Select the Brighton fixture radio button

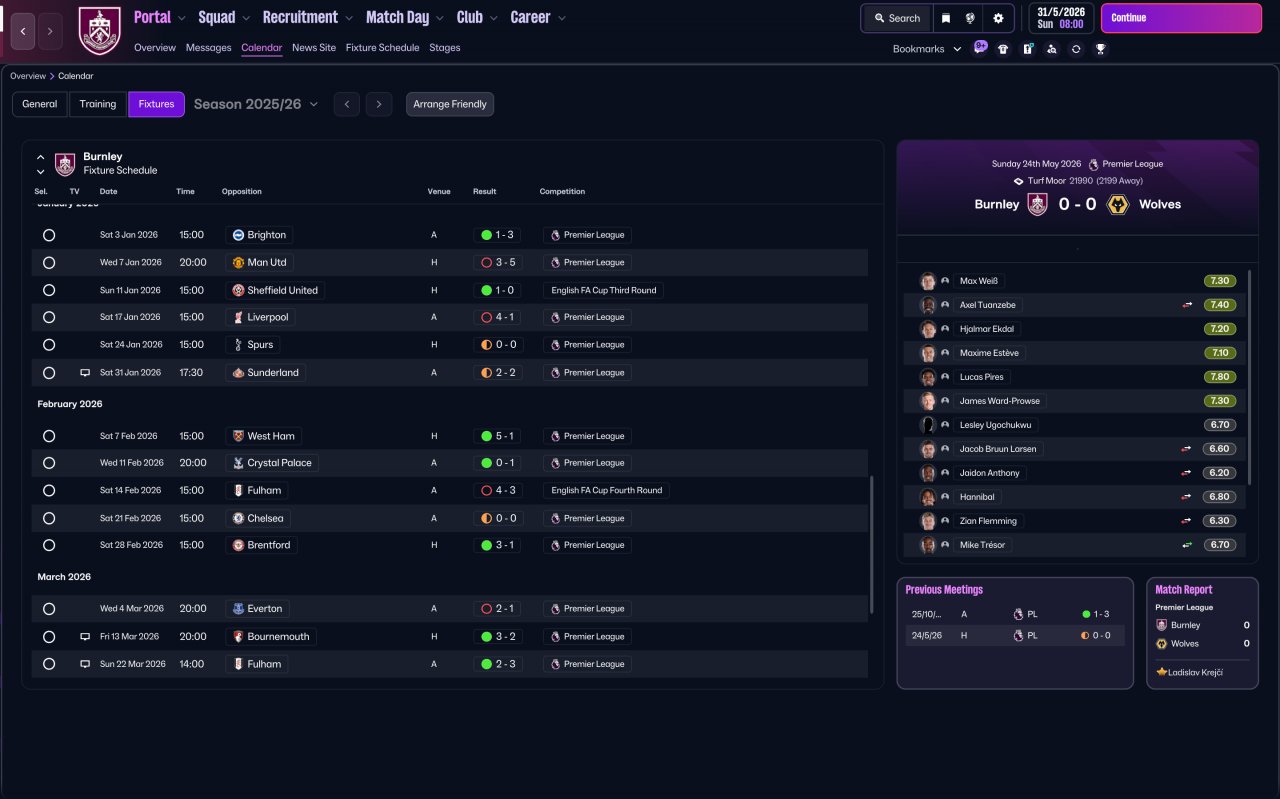pyautogui.click(x=49, y=235)
